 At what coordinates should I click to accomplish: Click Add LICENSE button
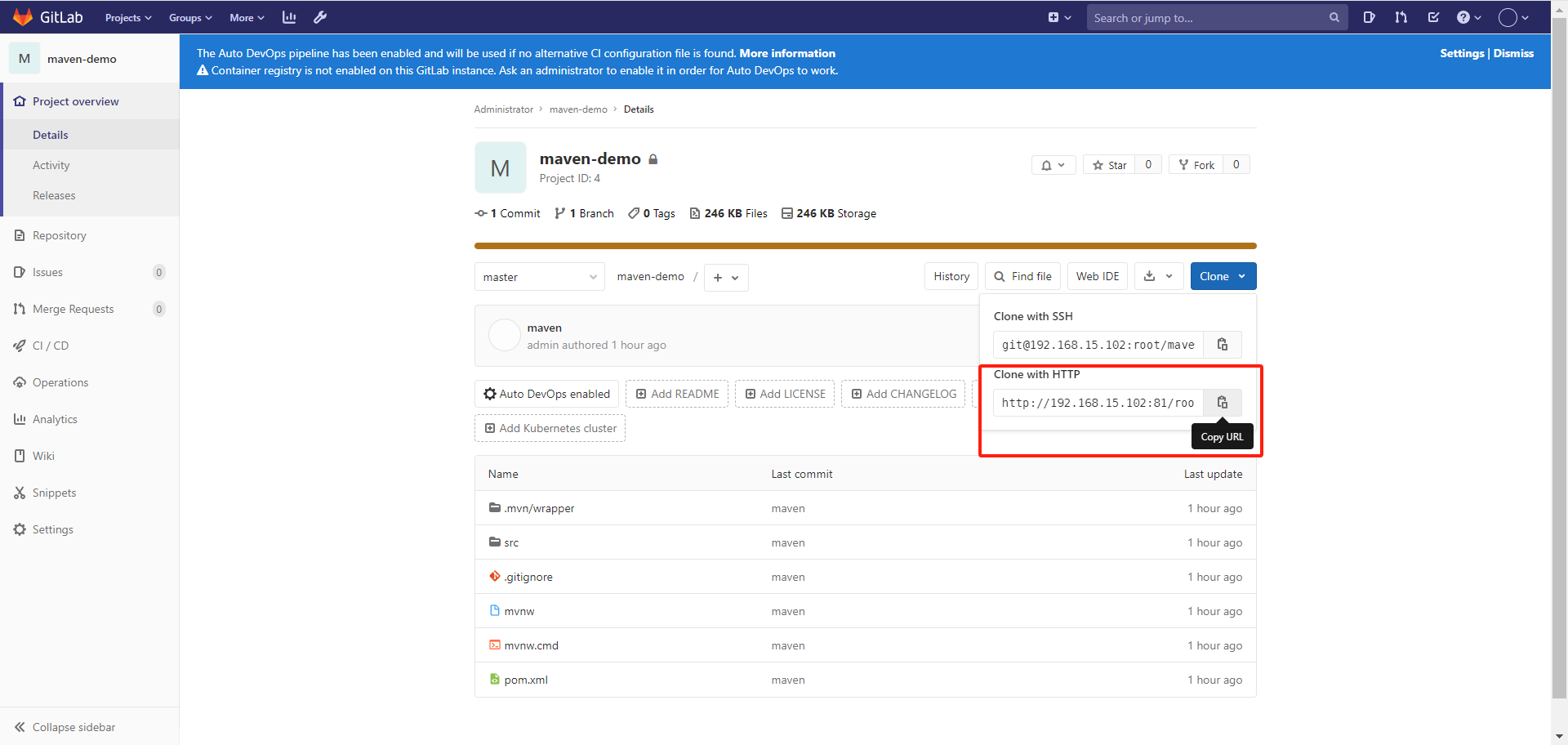click(x=785, y=394)
